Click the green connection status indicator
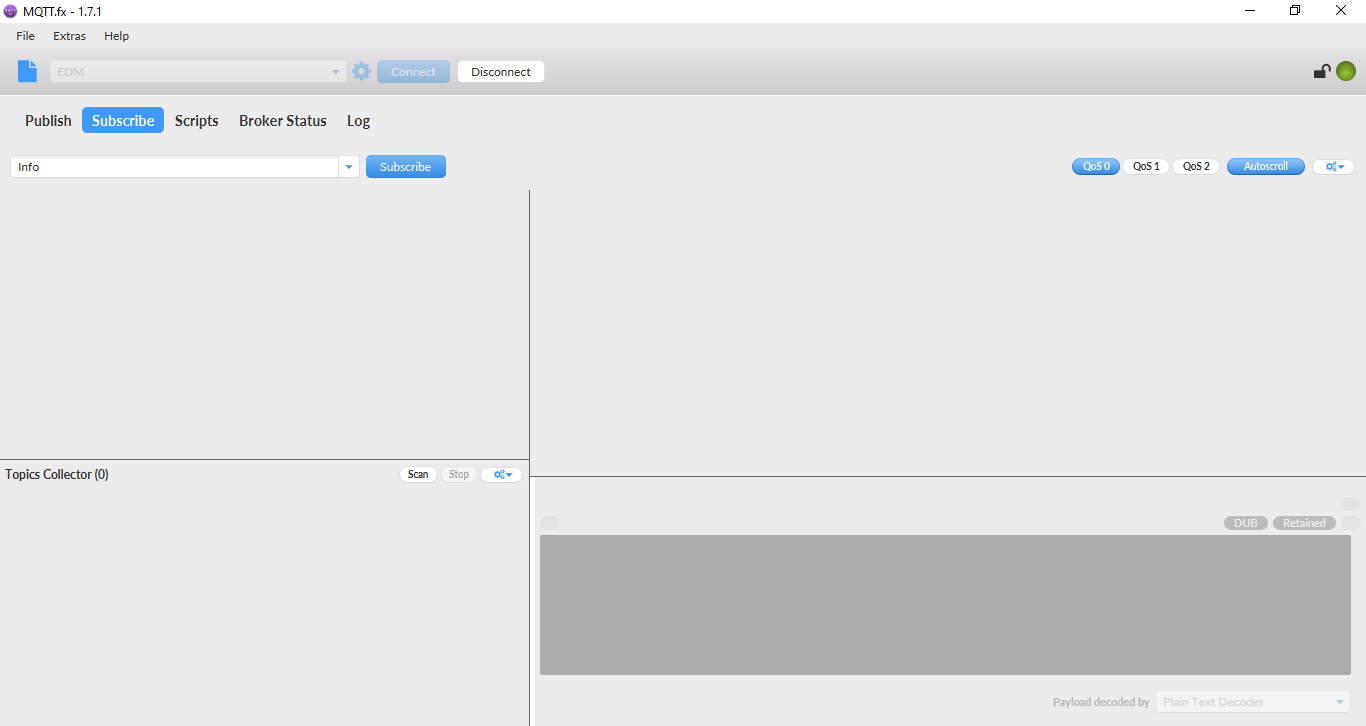This screenshot has height=726, width=1366. point(1345,71)
